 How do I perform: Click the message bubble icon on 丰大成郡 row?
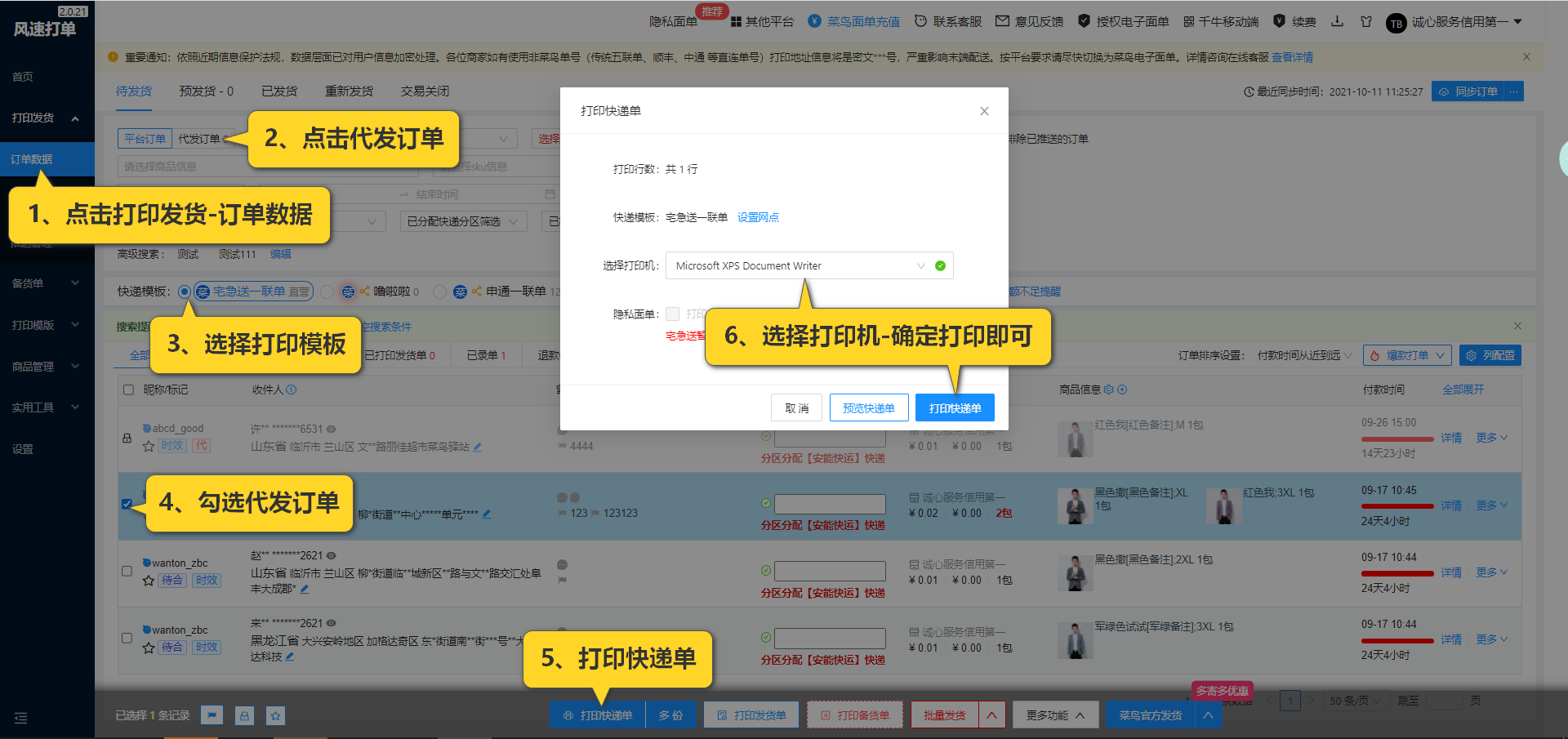click(x=562, y=565)
